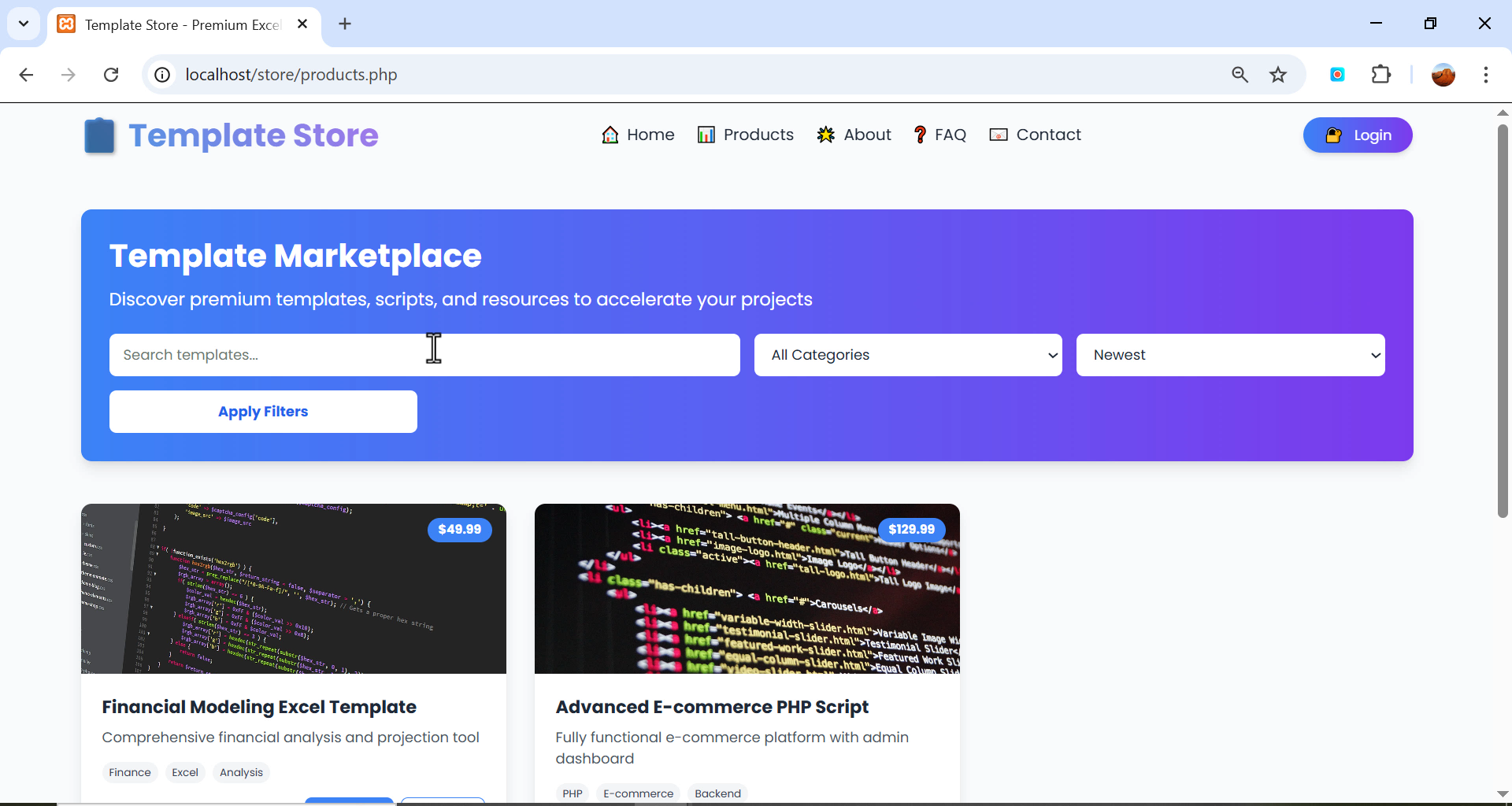This screenshot has height=806, width=1512.
Task: Click the sparkle icon next to About
Action: pos(825,135)
